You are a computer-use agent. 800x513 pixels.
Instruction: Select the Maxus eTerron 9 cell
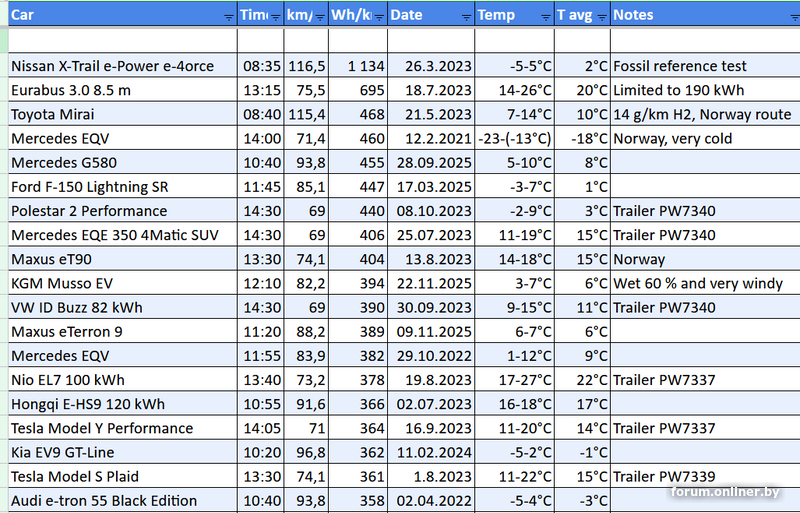click(123, 331)
